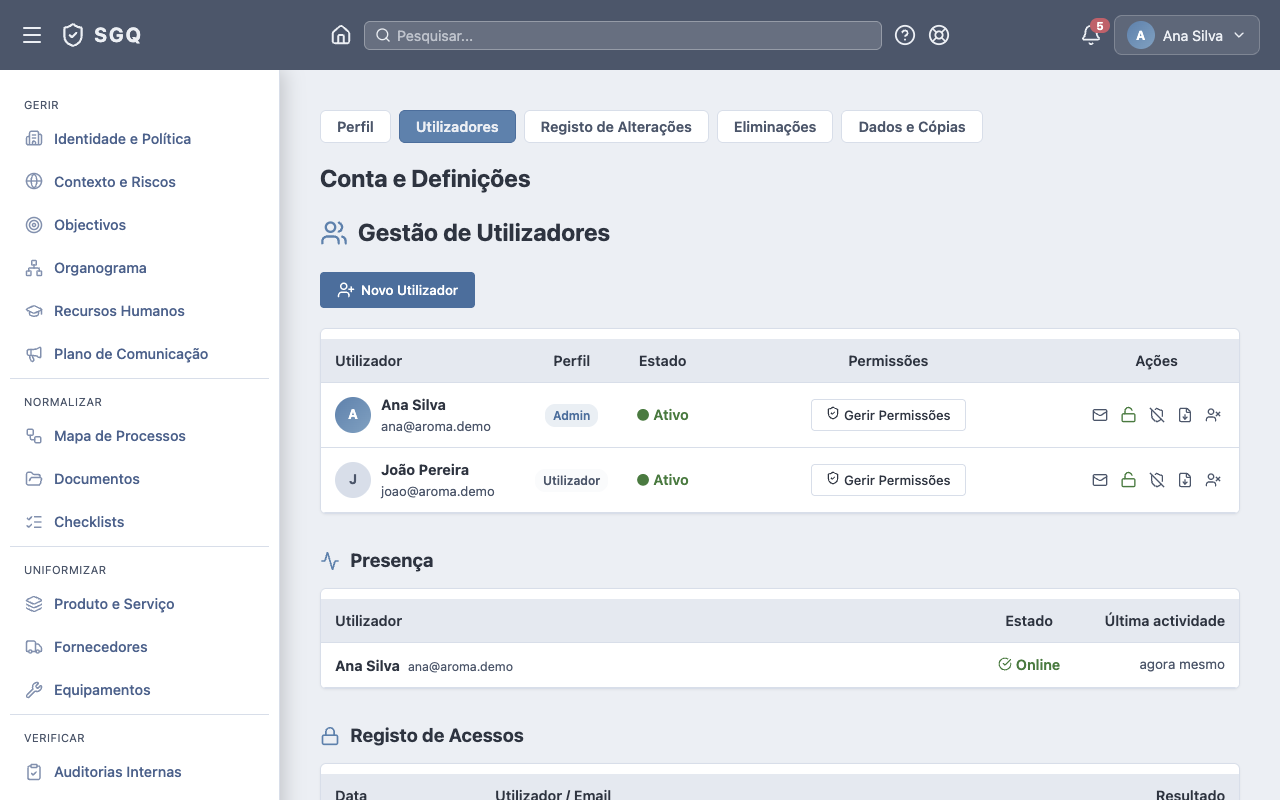Click the file download icon for Ana Silva

(1185, 415)
